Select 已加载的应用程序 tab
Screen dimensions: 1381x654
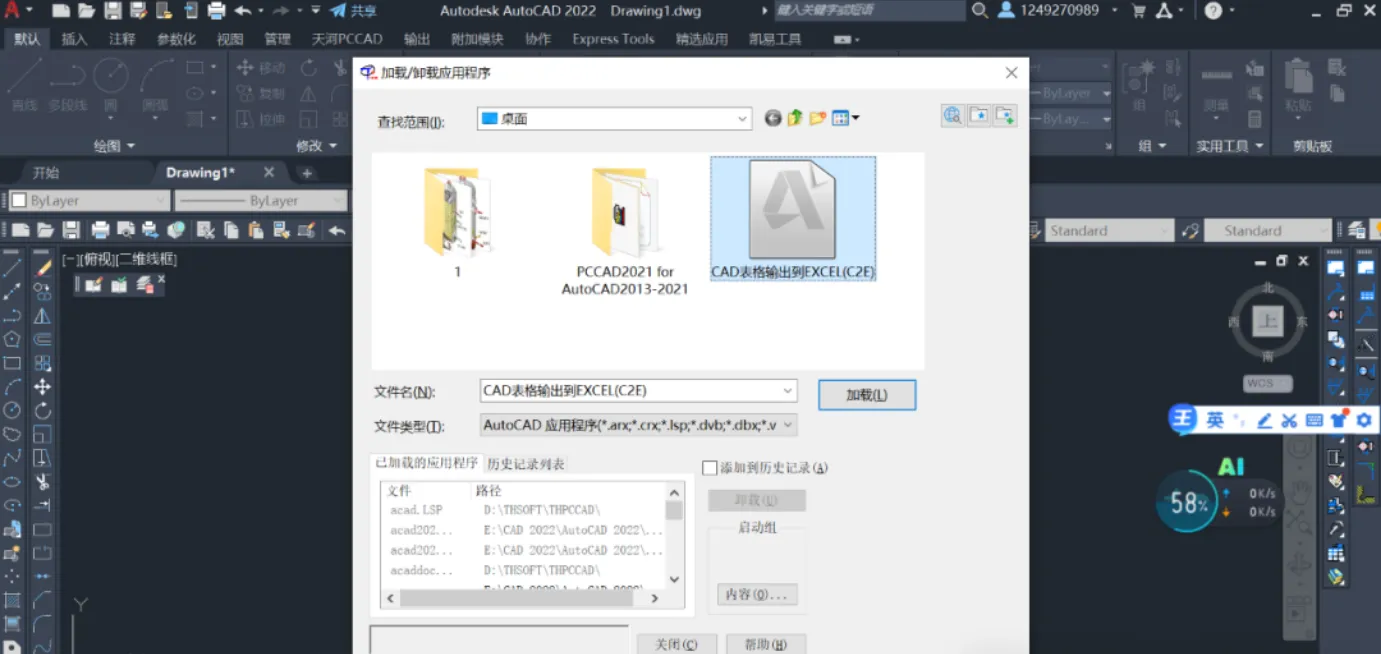tap(426, 463)
